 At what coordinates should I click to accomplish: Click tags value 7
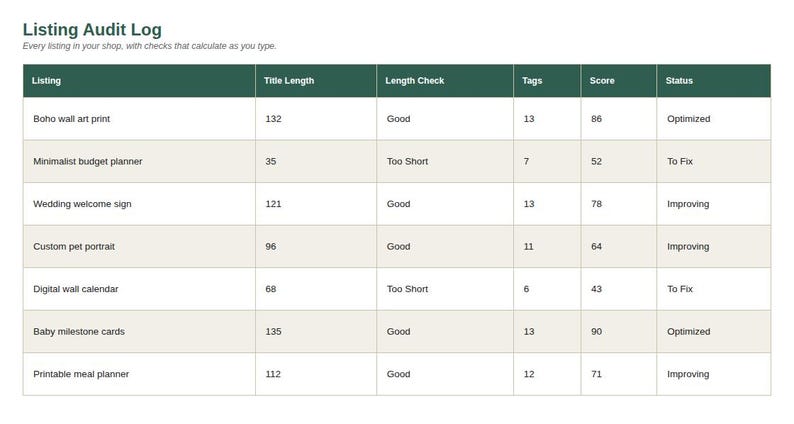(526, 162)
